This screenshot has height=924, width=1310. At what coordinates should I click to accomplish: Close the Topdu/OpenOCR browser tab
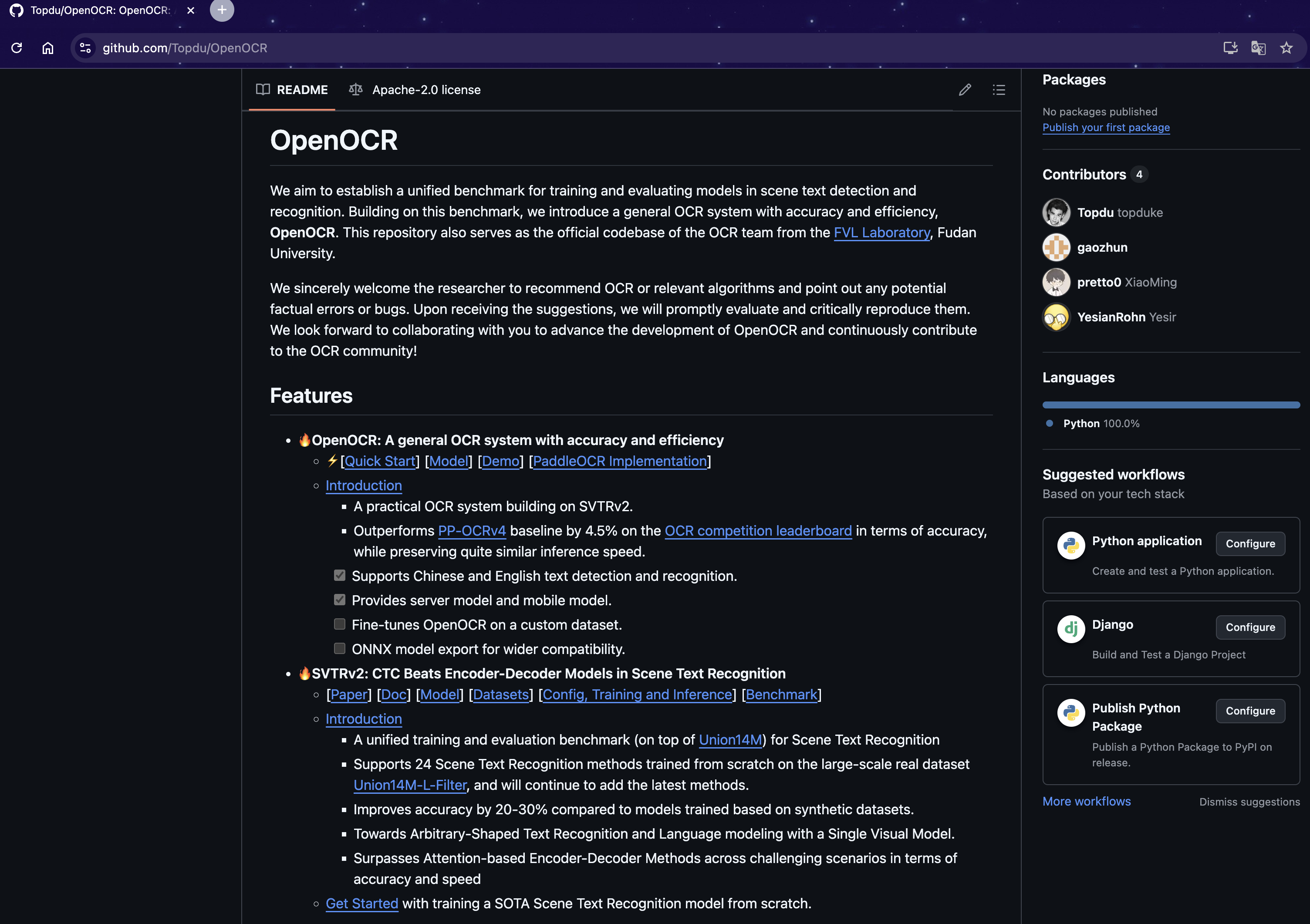pos(191,10)
